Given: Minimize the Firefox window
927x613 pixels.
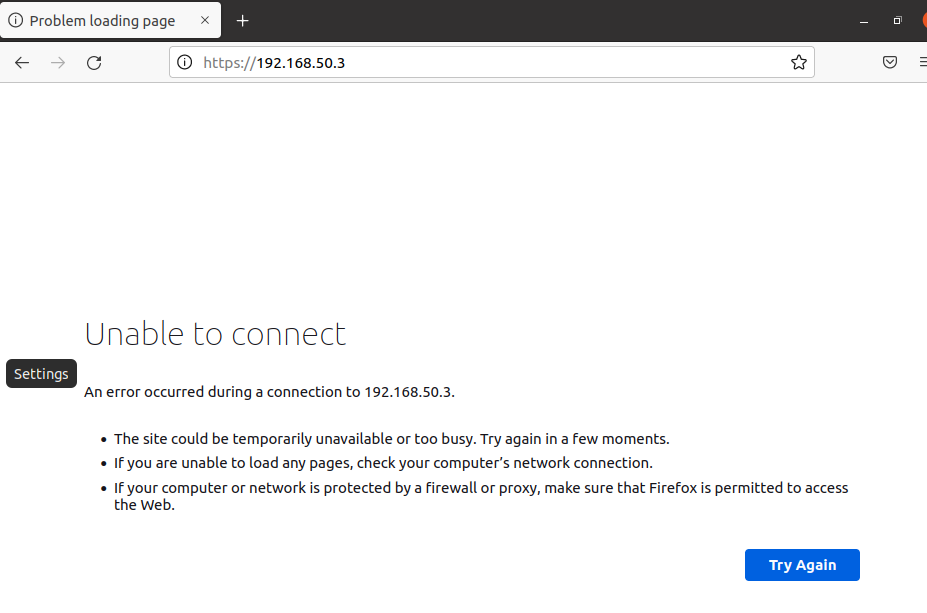Looking at the screenshot, I should pos(864,21).
